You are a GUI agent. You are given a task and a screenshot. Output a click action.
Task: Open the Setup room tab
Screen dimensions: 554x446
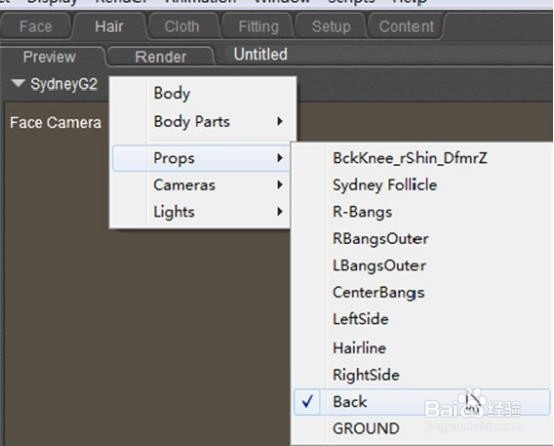tap(331, 27)
